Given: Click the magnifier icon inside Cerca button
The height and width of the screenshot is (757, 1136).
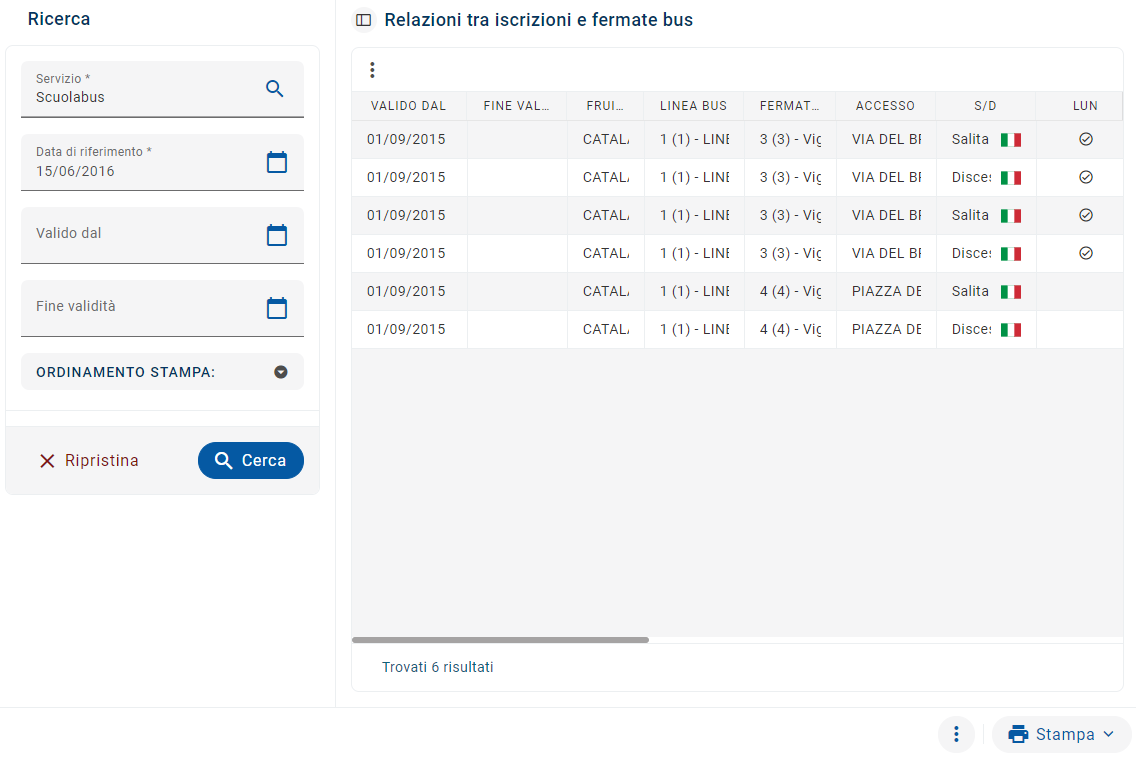Looking at the screenshot, I should click(223, 461).
